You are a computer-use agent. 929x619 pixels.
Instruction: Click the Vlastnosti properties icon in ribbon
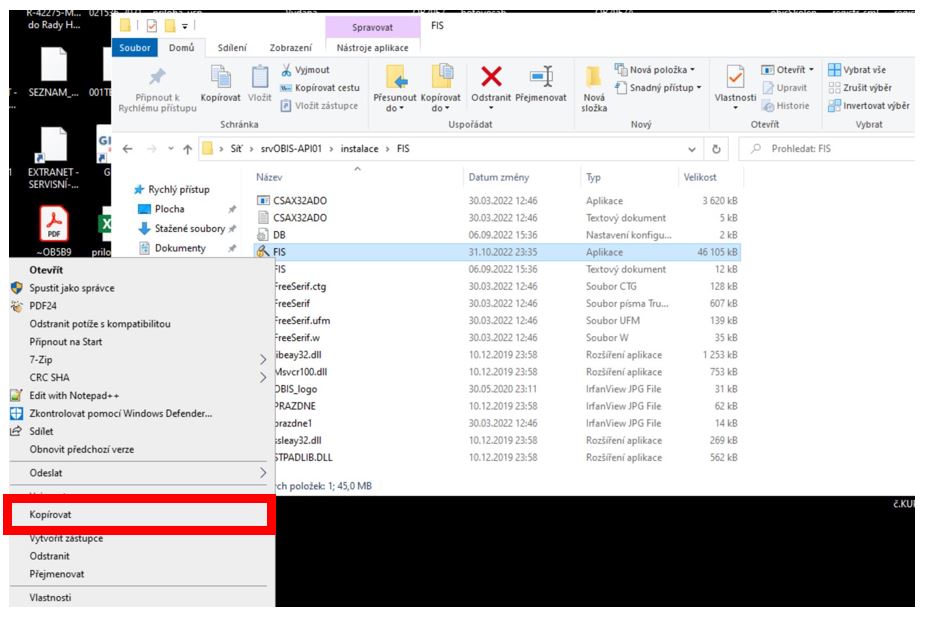click(734, 76)
